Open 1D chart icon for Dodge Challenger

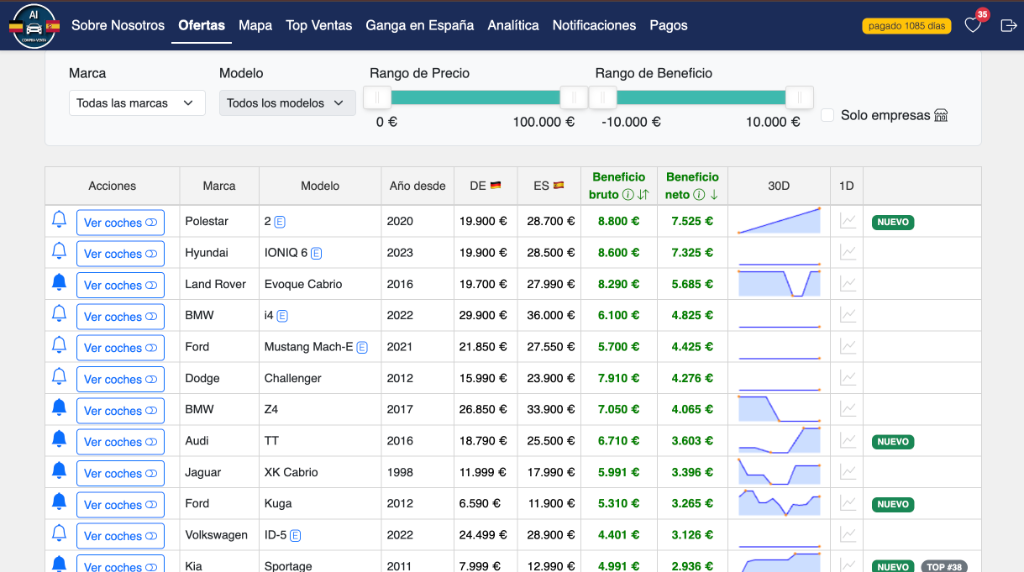(847, 378)
